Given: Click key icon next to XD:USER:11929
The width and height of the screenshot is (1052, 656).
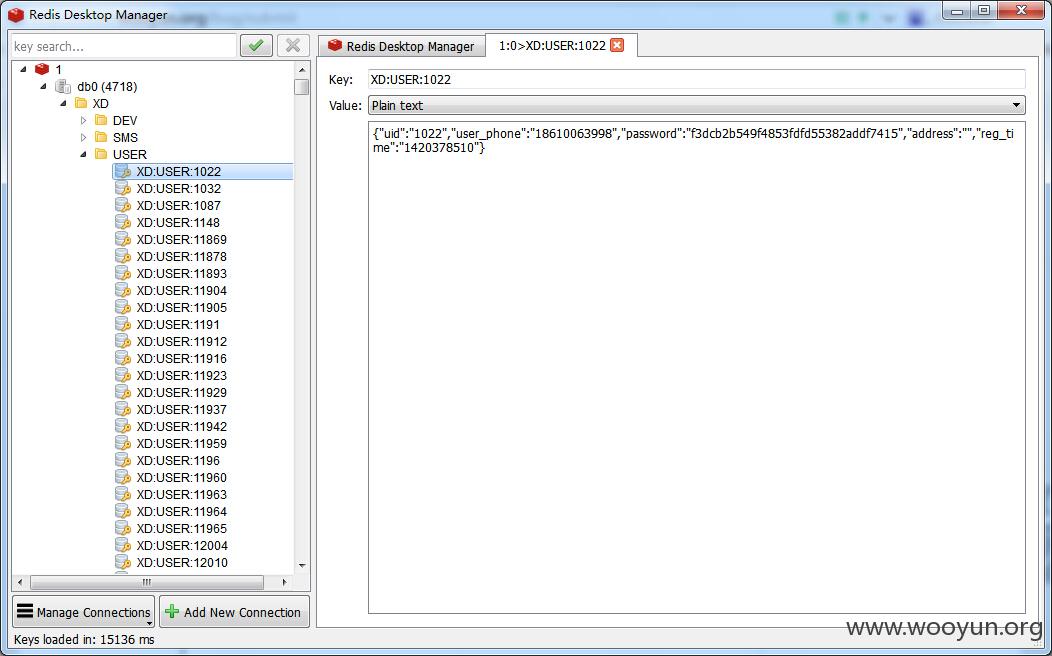Looking at the screenshot, I should tap(123, 392).
